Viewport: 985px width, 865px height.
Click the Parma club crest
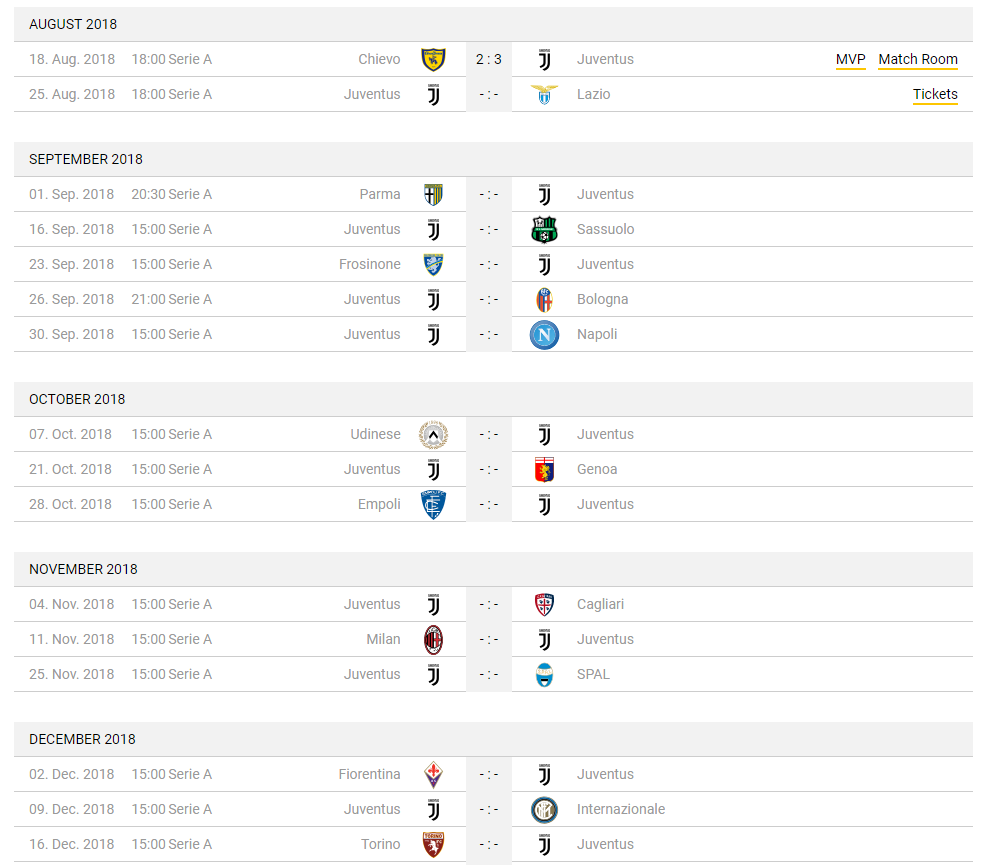433,195
